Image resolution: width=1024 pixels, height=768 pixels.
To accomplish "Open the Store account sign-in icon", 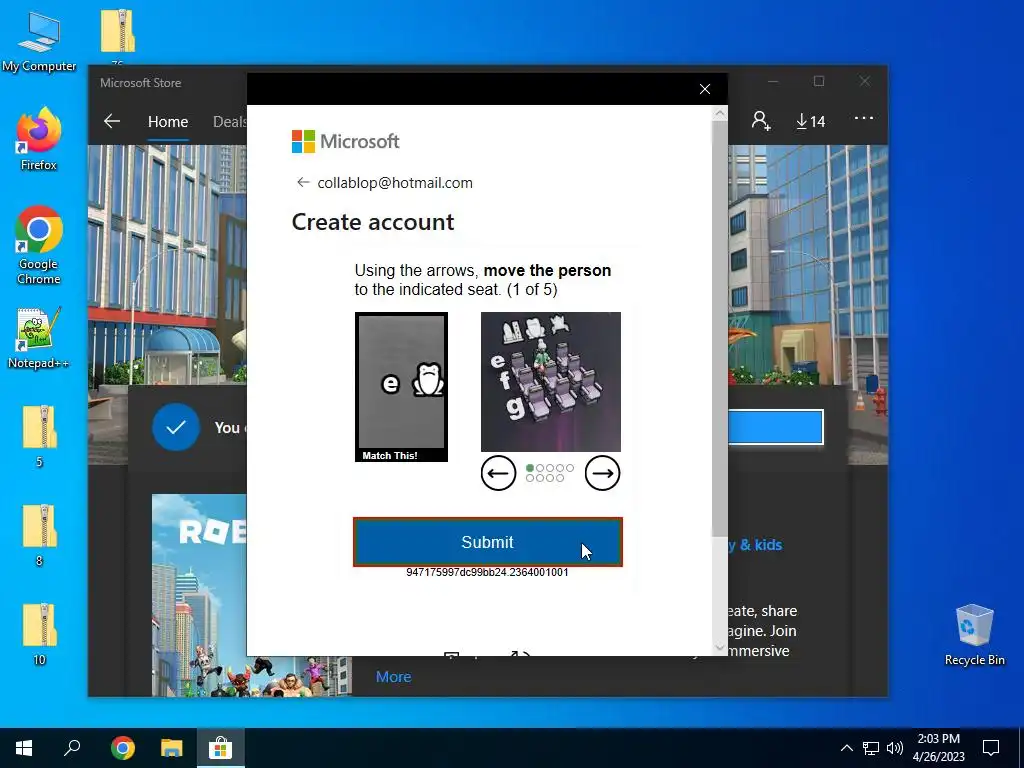I will (x=760, y=121).
